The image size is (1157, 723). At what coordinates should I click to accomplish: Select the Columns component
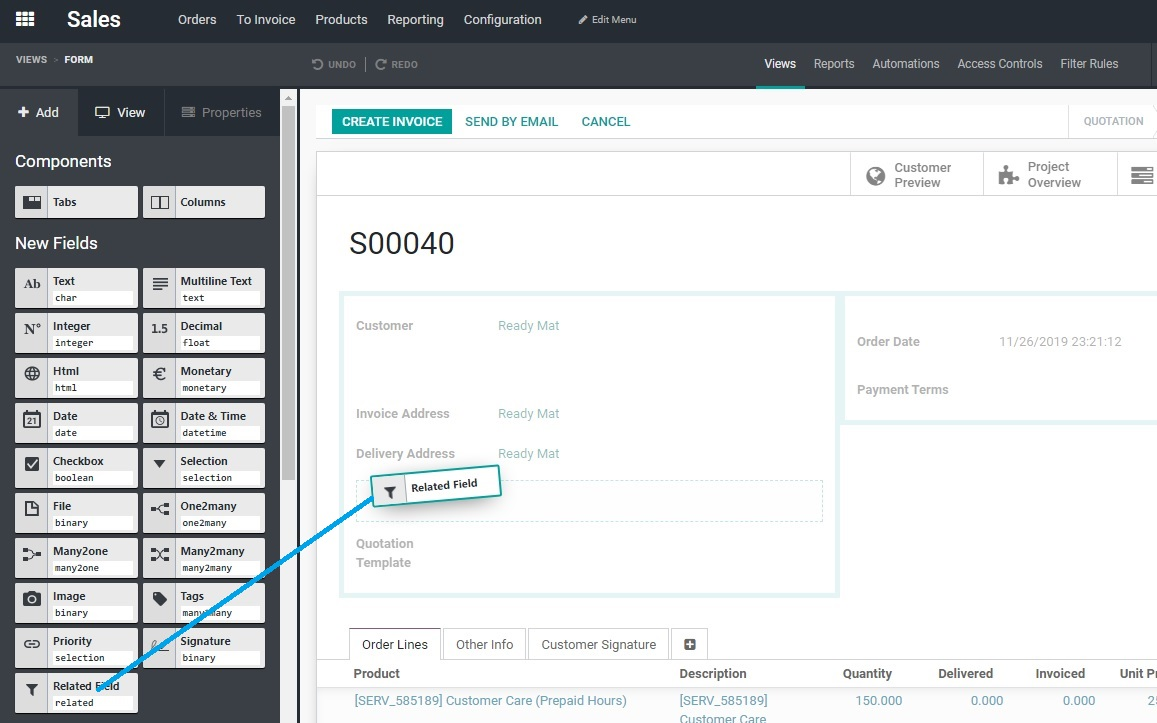tap(203, 202)
